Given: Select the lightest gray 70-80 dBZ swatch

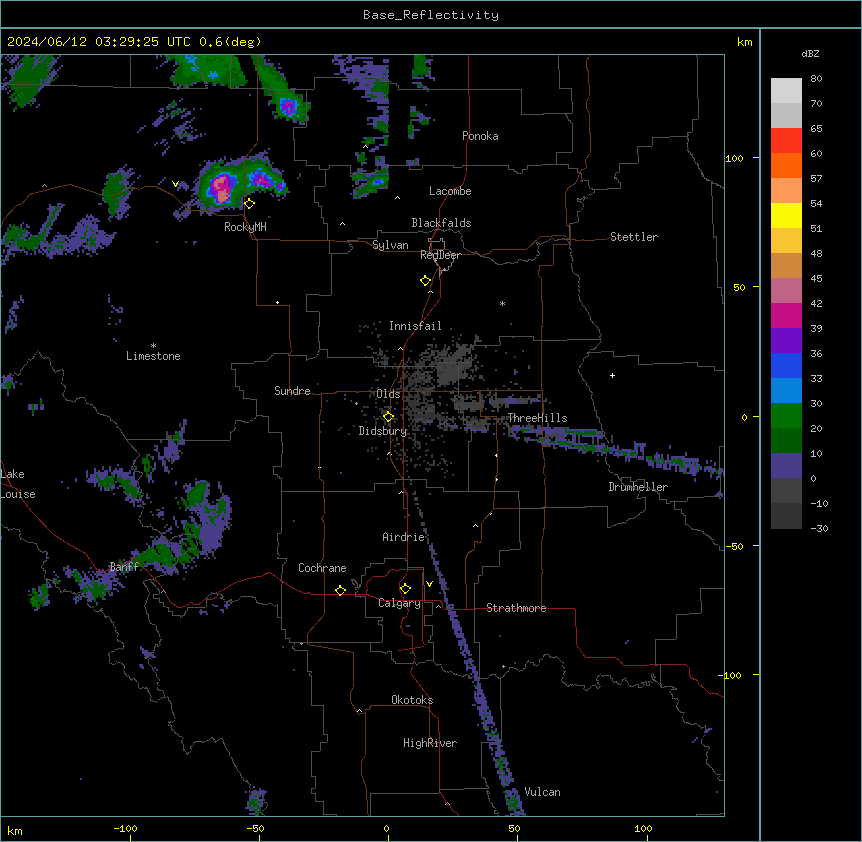Looking at the screenshot, I should [x=786, y=91].
